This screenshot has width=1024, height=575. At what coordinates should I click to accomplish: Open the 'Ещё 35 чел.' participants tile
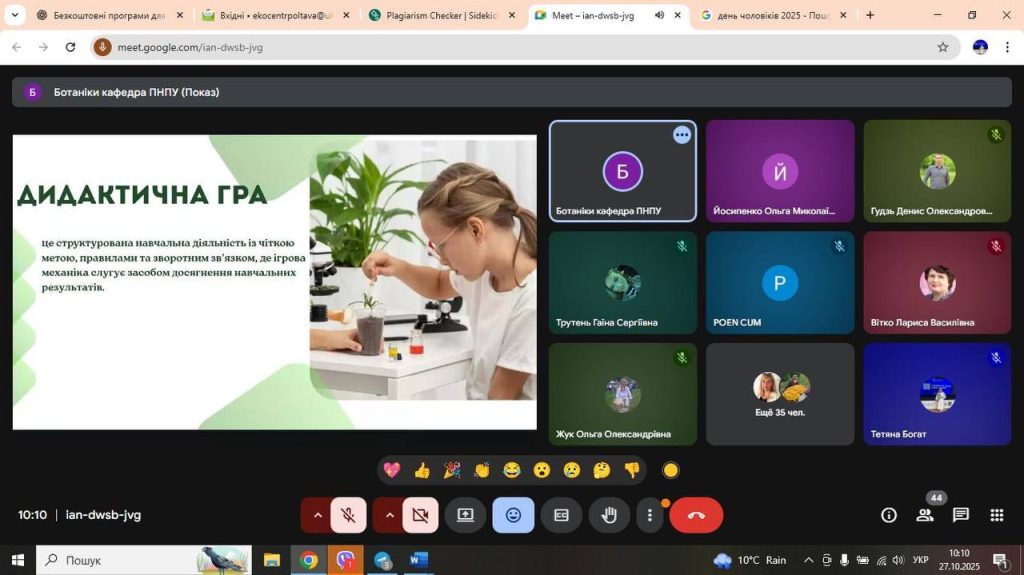(x=780, y=394)
